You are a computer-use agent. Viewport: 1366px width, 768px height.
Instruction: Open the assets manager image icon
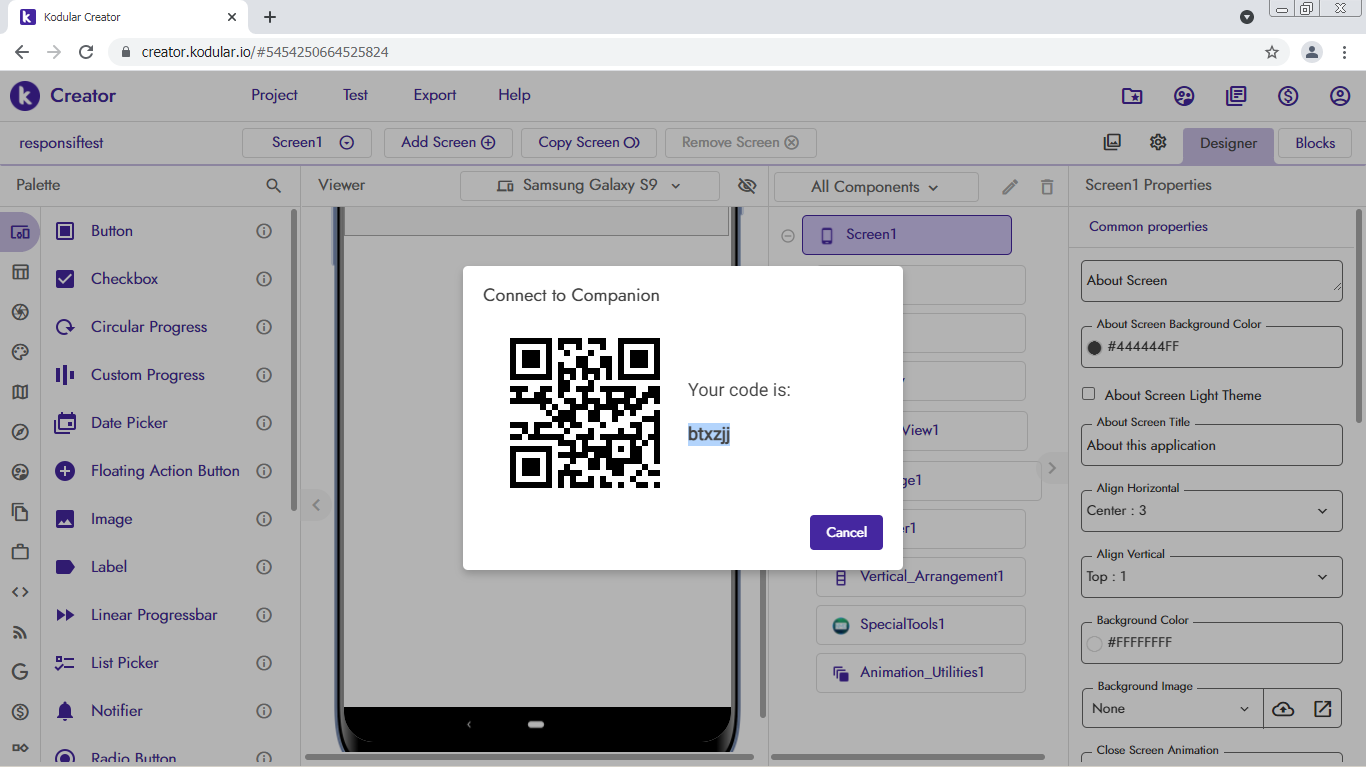click(x=1112, y=142)
